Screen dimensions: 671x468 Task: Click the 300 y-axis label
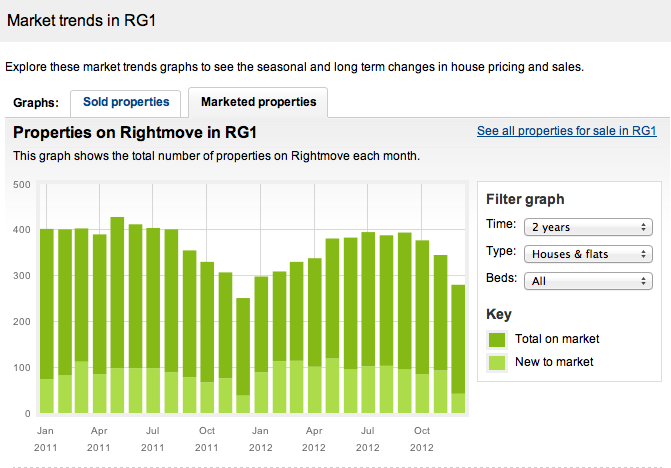tap(22, 276)
